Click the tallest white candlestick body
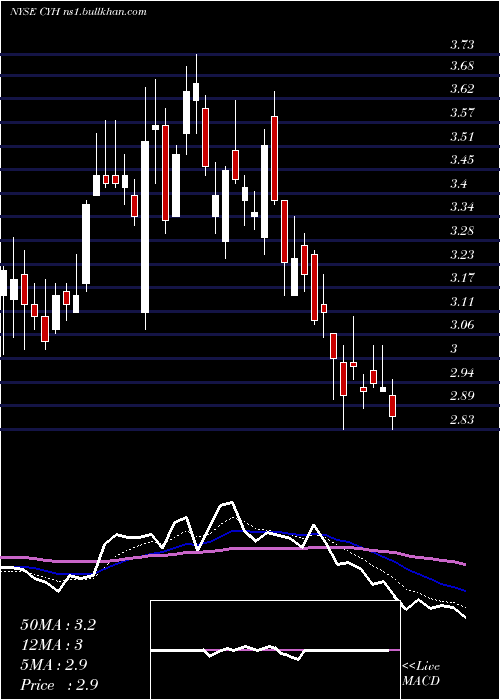The width and height of the screenshot is (500, 700). (x=145, y=227)
